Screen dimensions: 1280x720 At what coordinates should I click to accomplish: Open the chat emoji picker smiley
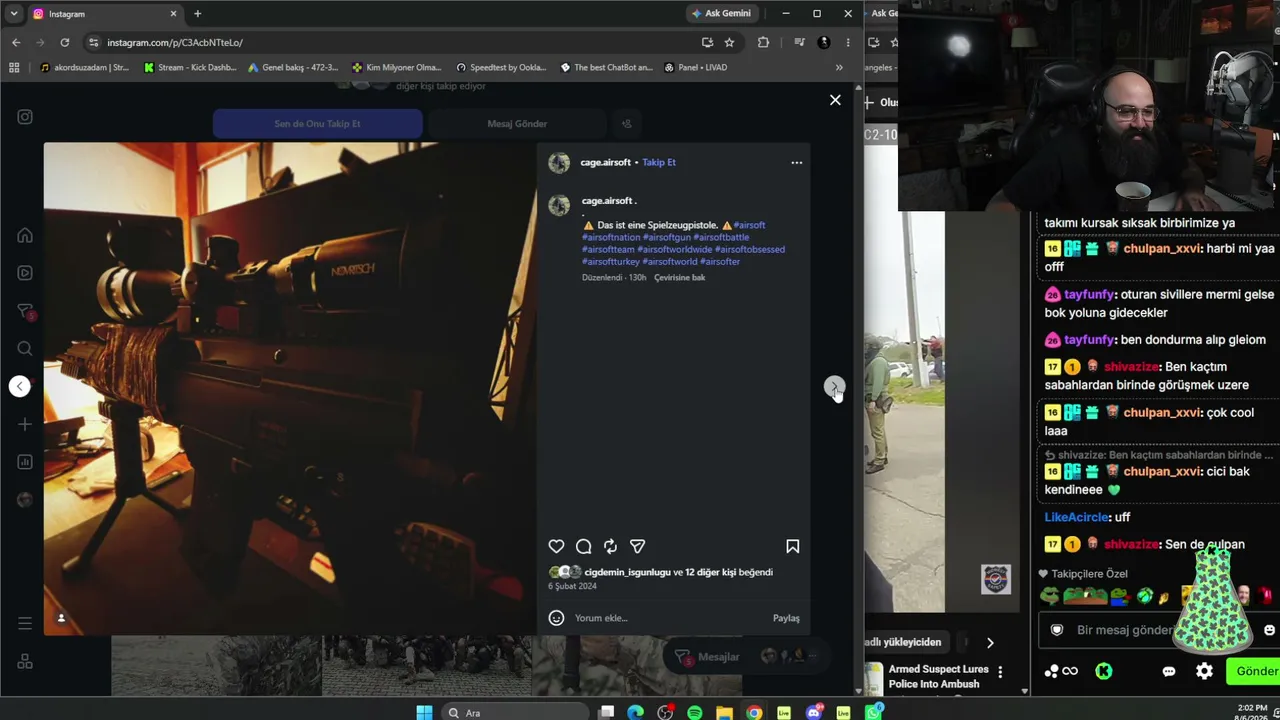1270,630
